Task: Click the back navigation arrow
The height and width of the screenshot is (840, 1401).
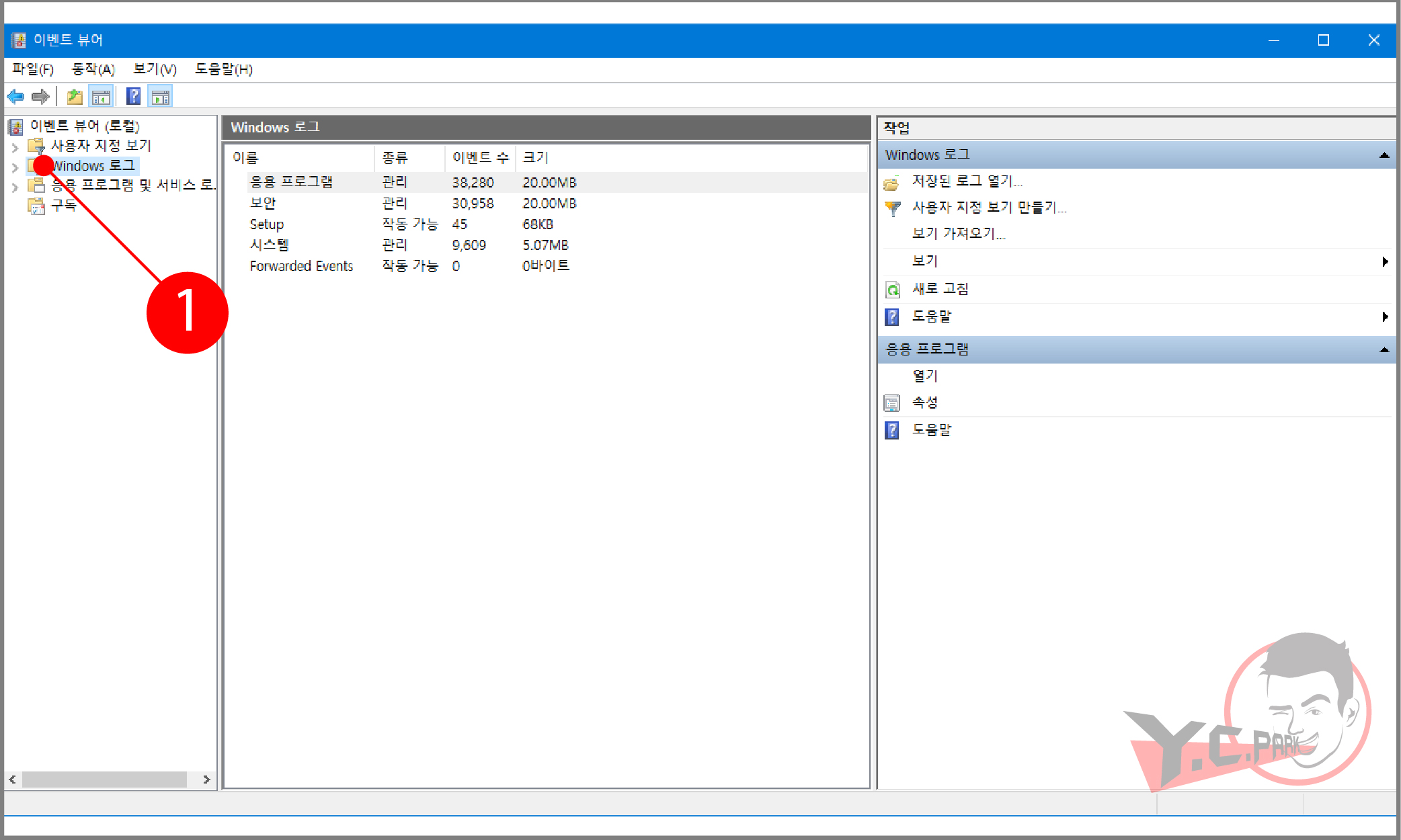Action: tap(15, 96)
